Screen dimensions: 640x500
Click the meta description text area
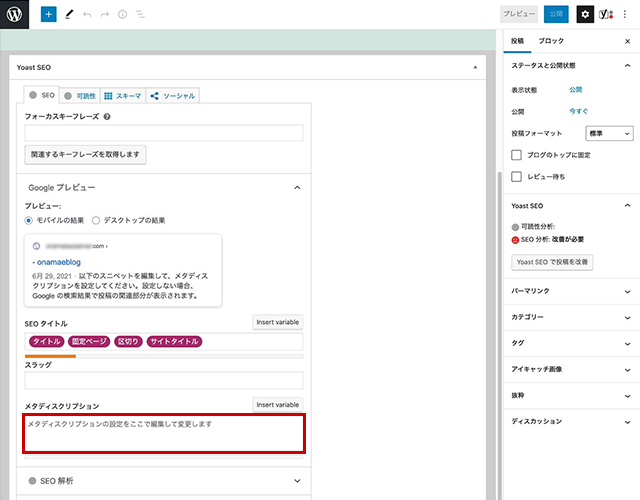[164, 433]
